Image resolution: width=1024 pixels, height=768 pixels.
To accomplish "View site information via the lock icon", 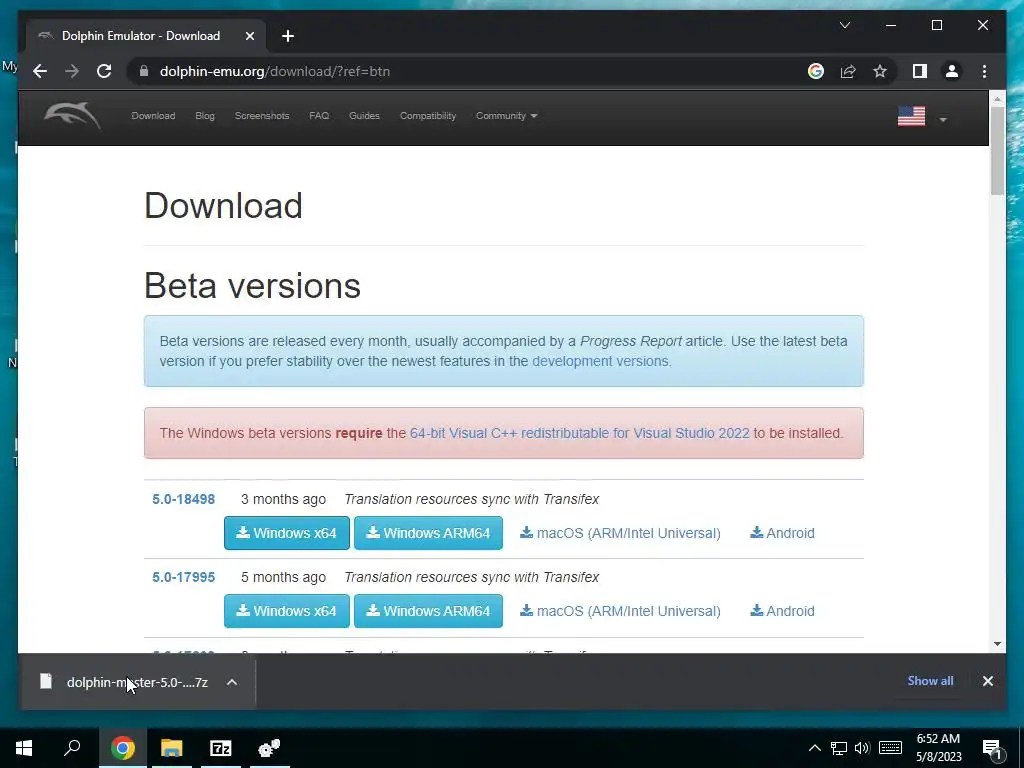I will click(x=144, y=71).
